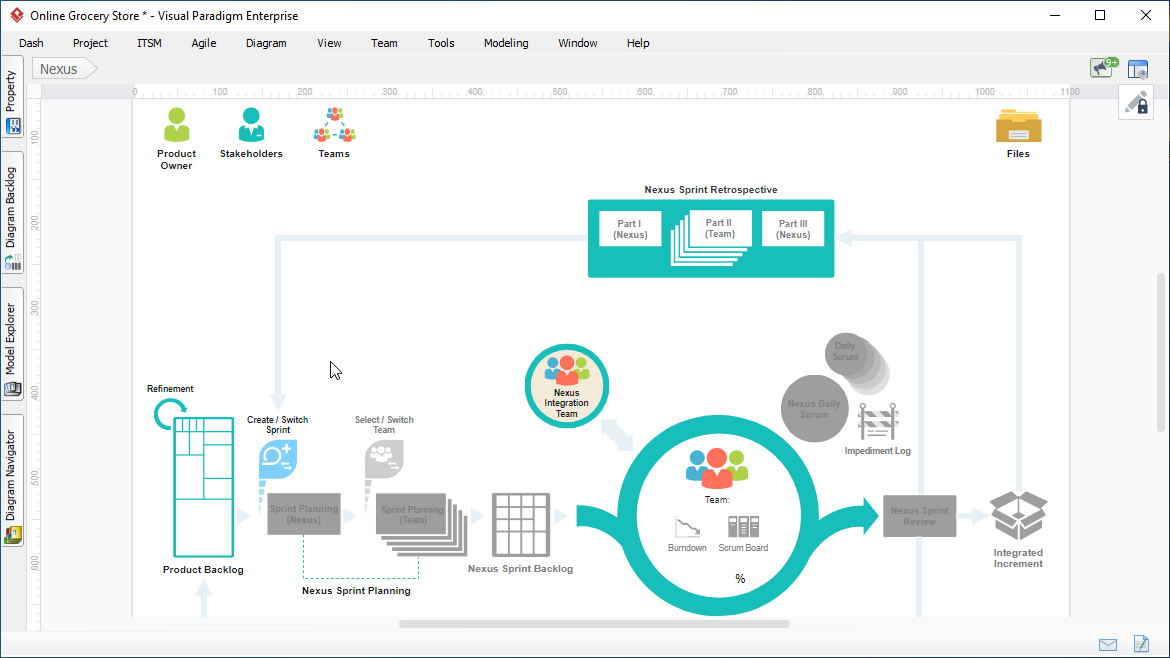This screenshot has height=658, width=1170.
Task: Select the Nexus Integration Team icon
Action: pos(566,385)
